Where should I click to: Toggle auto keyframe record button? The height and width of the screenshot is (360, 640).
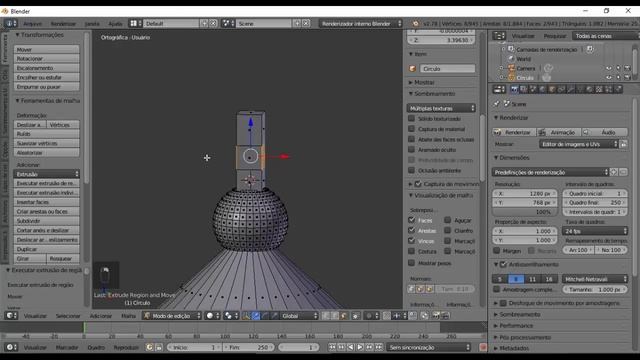pyautogui.click(x=483, y=347)
